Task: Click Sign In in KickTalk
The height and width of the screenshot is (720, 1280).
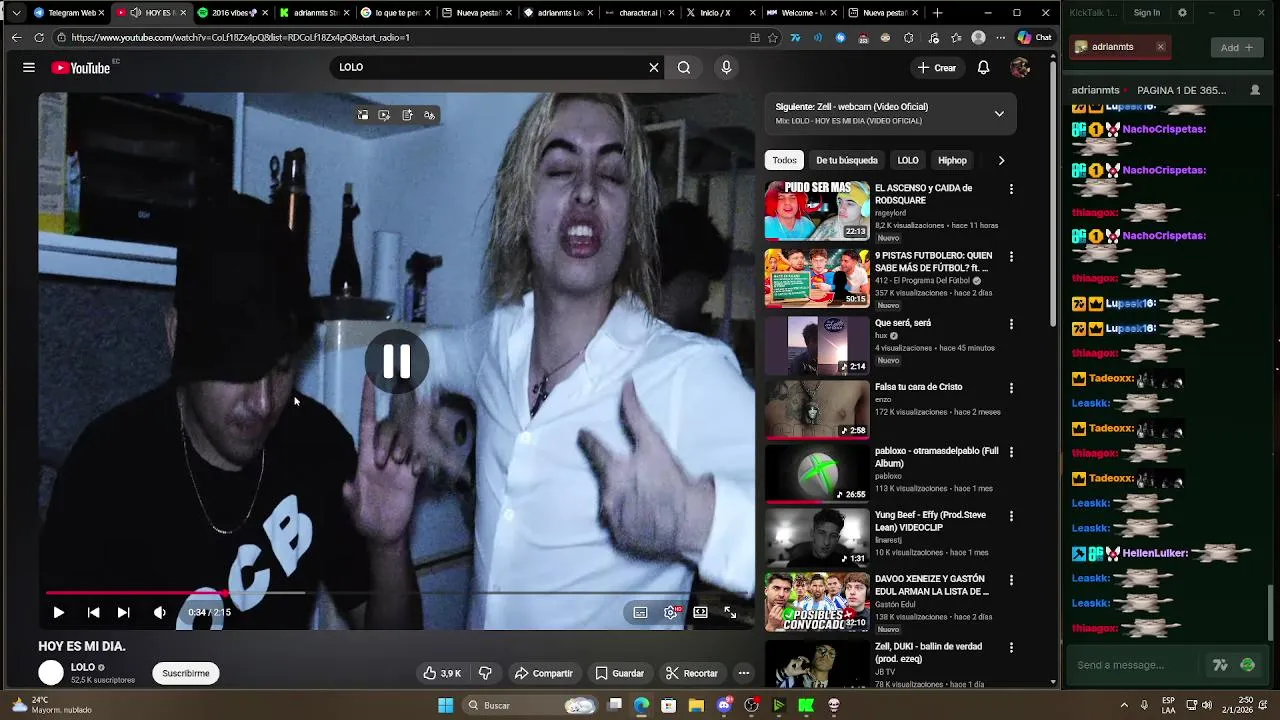Action: 1147,13
